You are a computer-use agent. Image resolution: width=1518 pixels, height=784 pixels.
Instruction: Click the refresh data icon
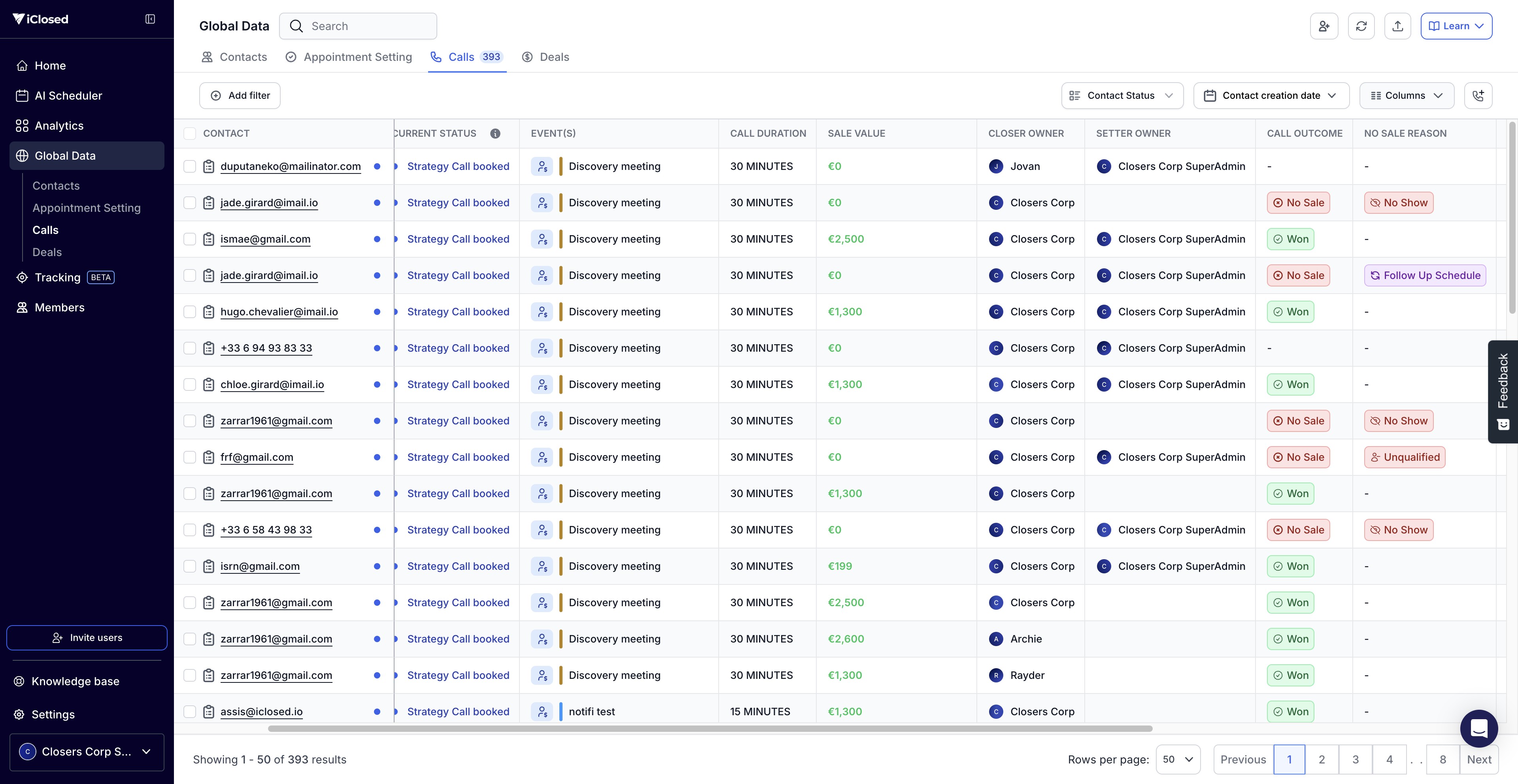1361,26
